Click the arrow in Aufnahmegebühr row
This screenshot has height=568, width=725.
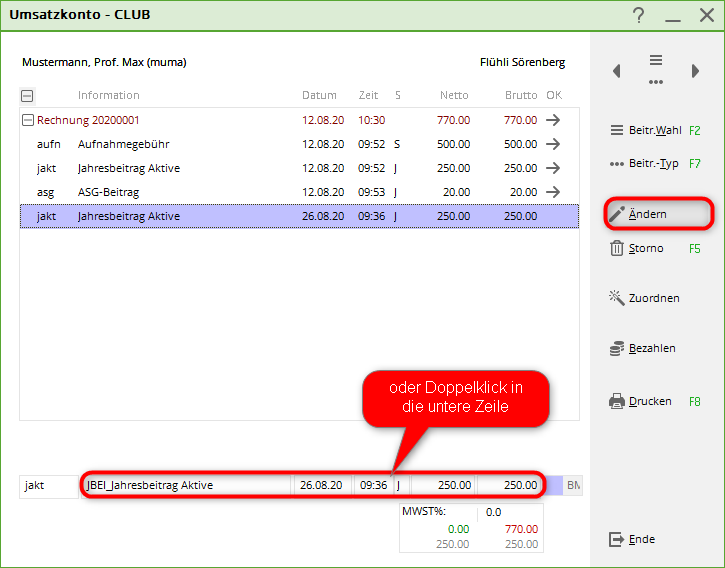(553, 144)
